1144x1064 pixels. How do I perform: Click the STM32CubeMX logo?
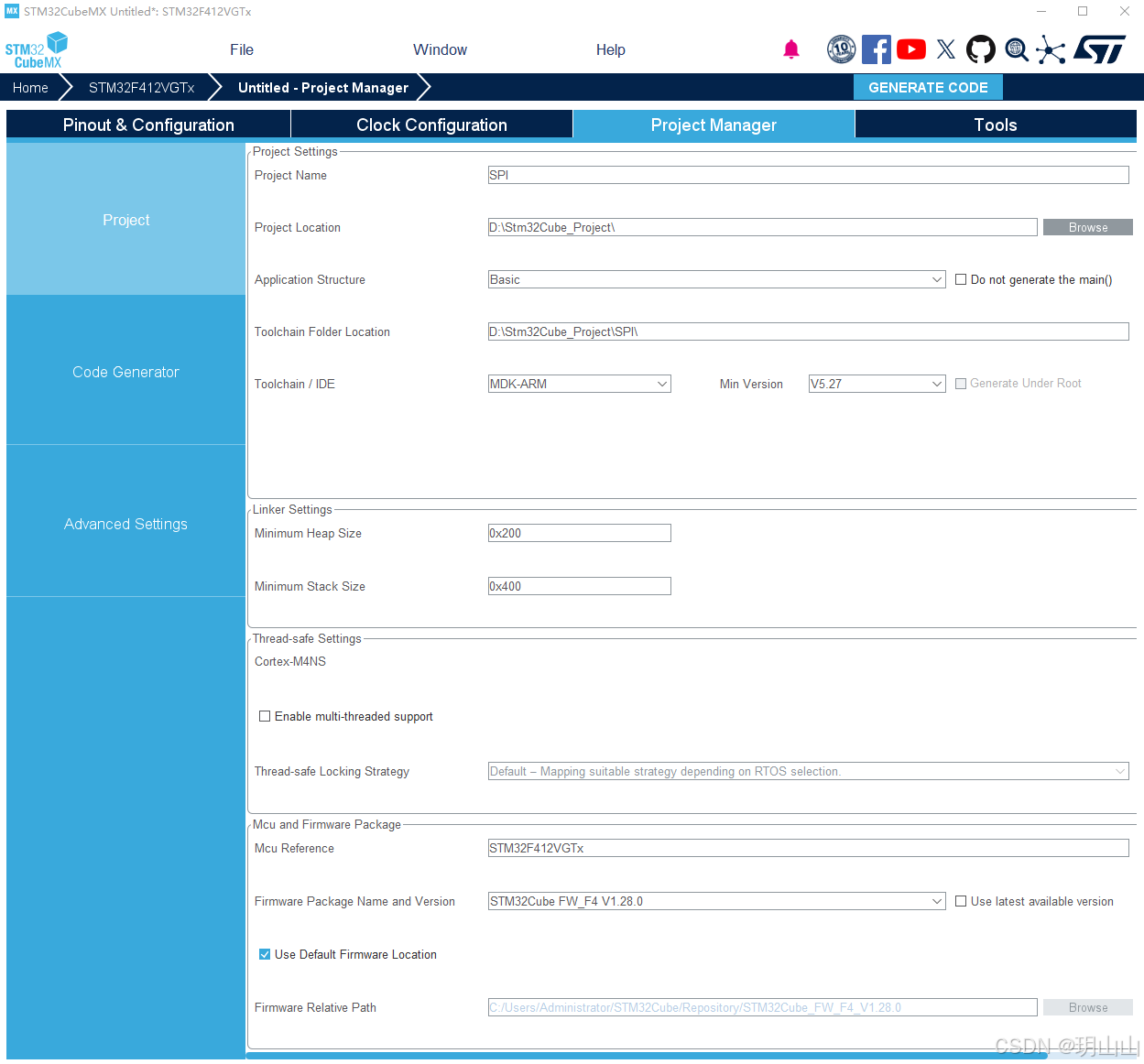[x=37, y=50]
